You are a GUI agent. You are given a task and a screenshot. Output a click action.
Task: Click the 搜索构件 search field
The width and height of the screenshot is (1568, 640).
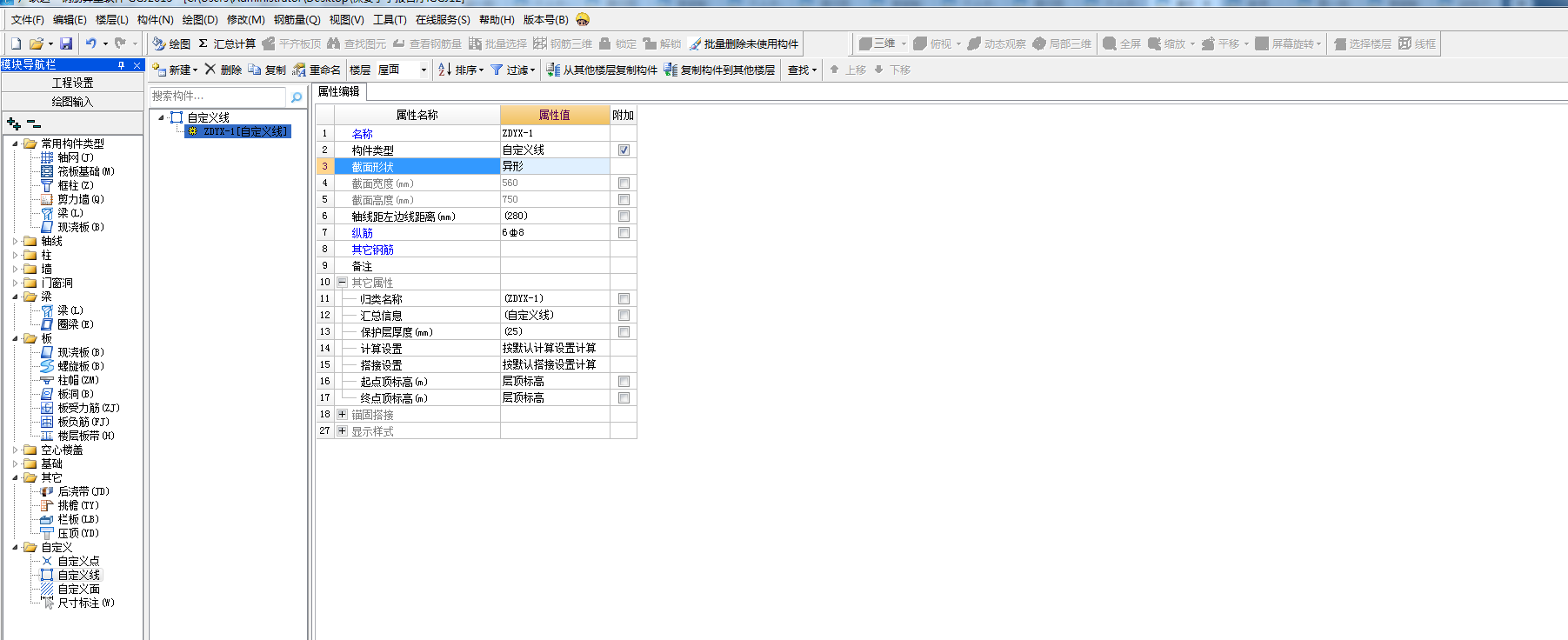[x=219, y=97]
